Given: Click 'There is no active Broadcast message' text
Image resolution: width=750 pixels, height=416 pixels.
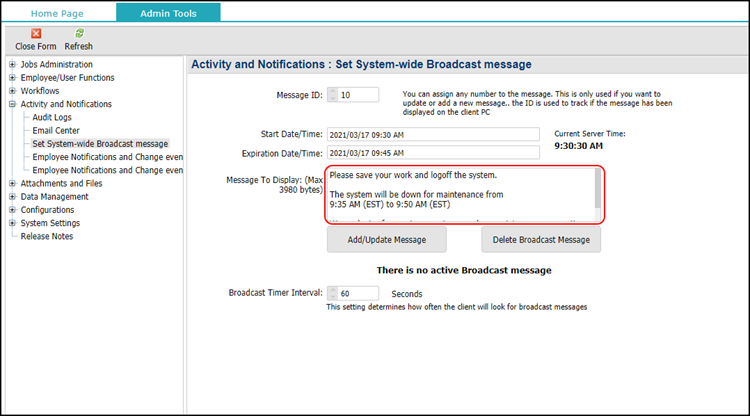Looking at the screenshot, I should click(x=464, y=270).
